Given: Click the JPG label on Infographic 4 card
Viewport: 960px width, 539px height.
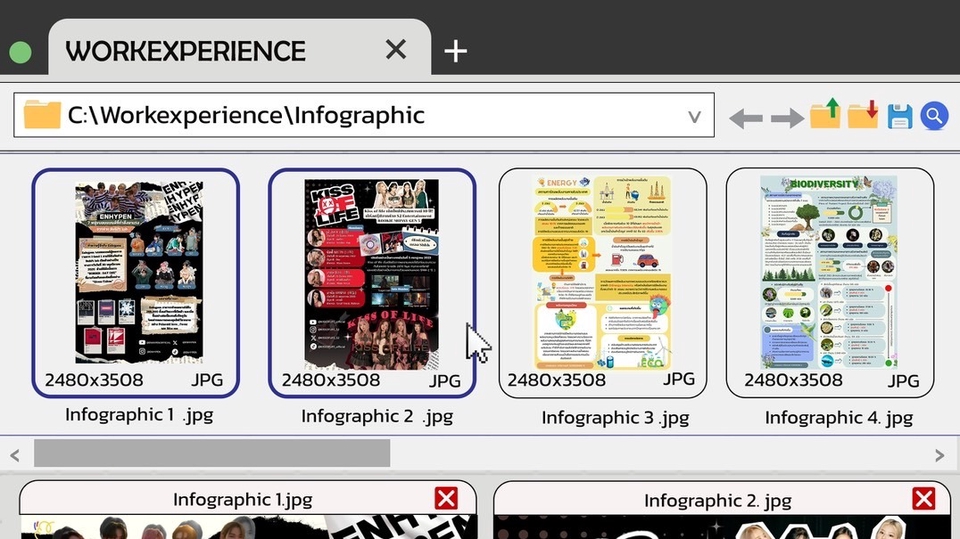Looking at the screenshot, I should pos(904,381).
